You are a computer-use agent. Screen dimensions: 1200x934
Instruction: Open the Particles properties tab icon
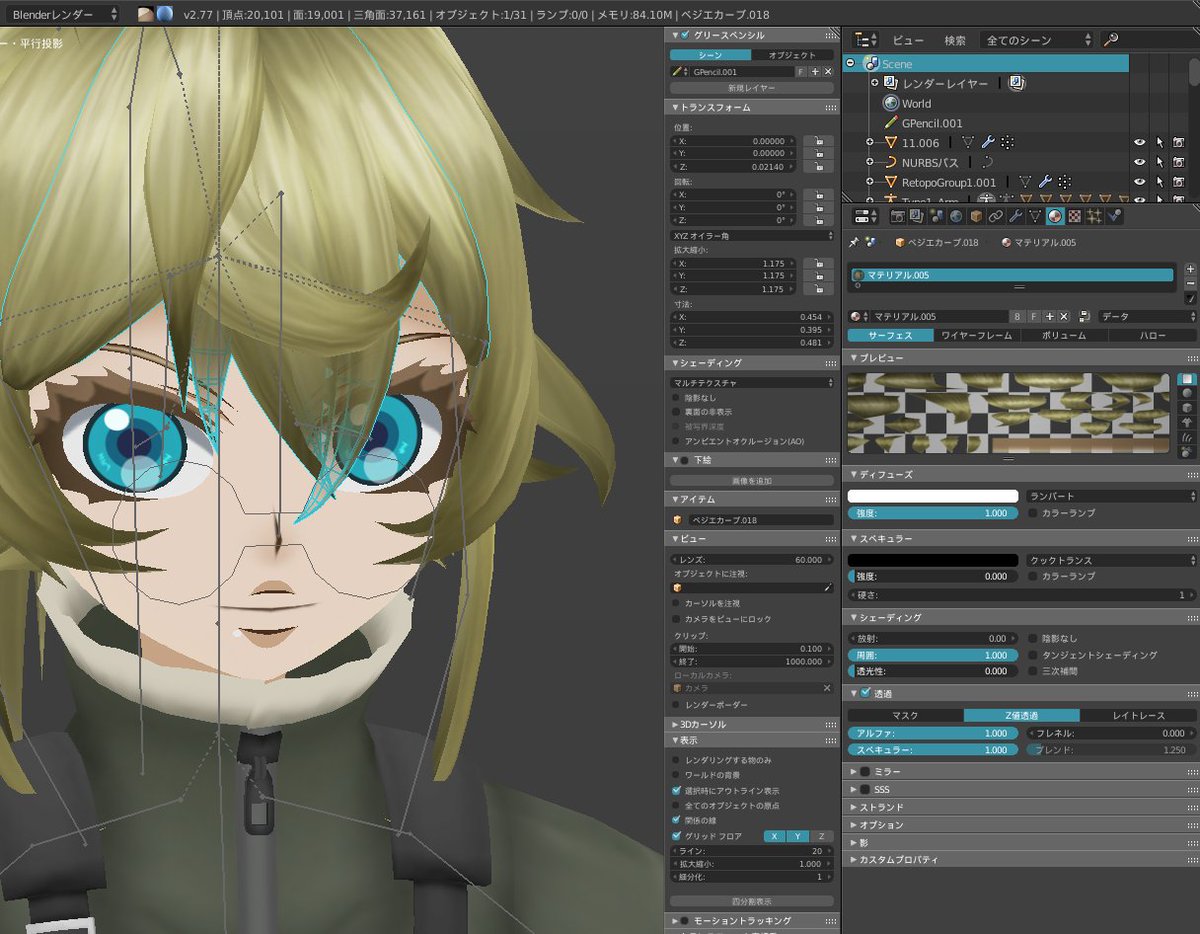1094,216
